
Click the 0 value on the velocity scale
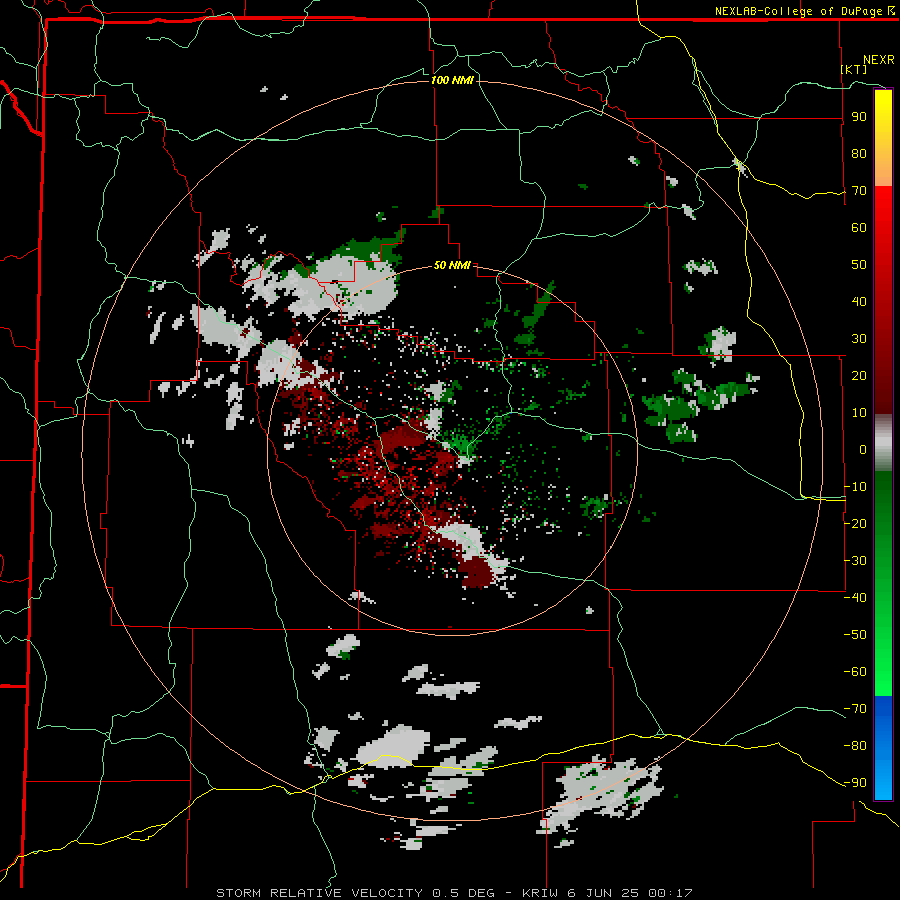pyautogui.click(x=863, y=449)
